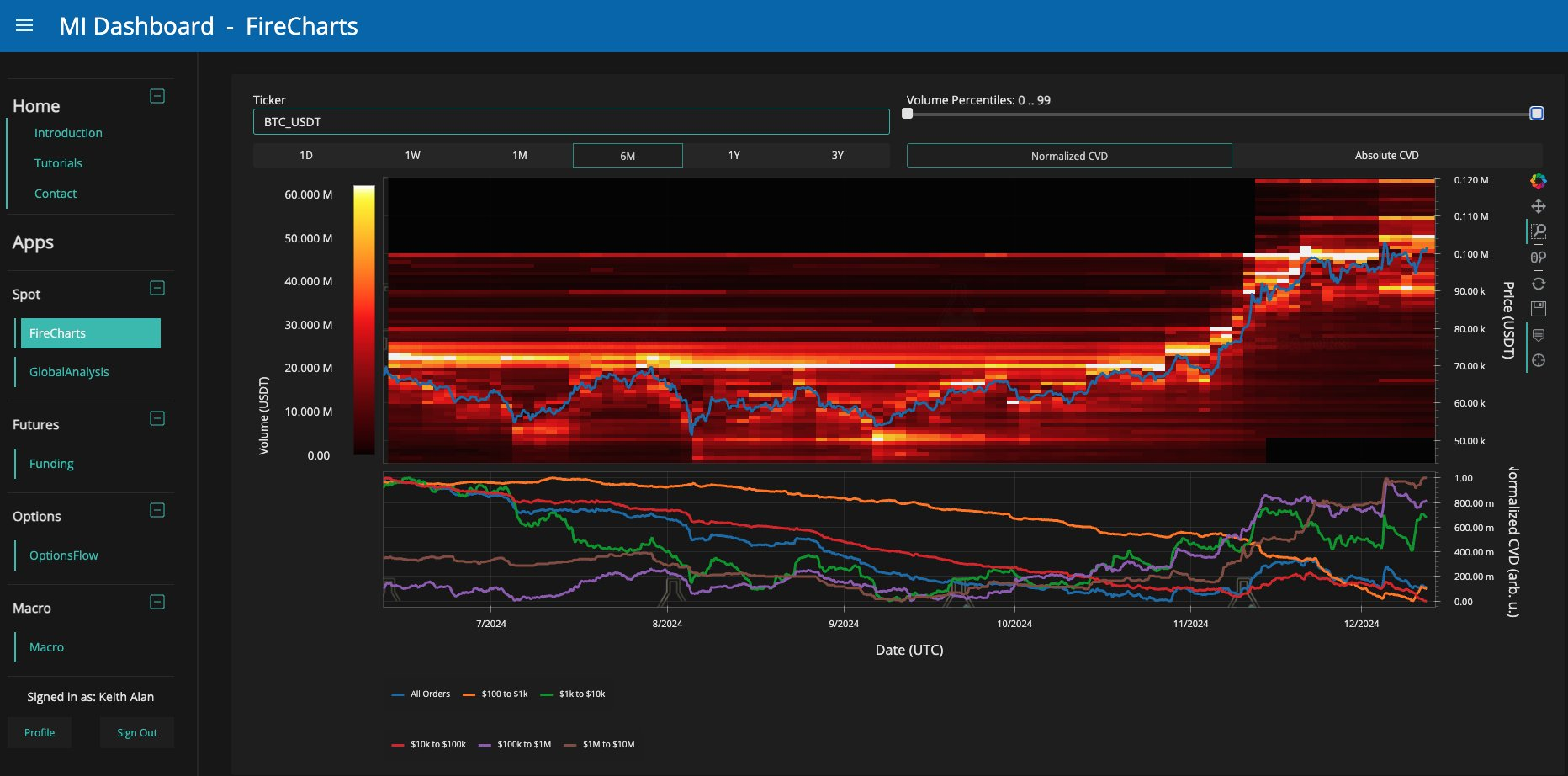Select the 1W timeframe

coord(412,156)
